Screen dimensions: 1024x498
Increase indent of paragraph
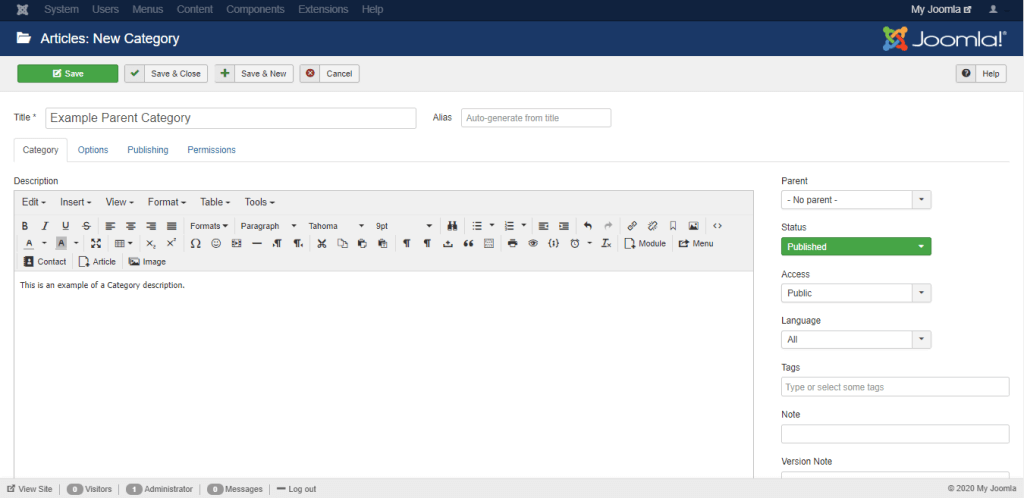point(564,226)
